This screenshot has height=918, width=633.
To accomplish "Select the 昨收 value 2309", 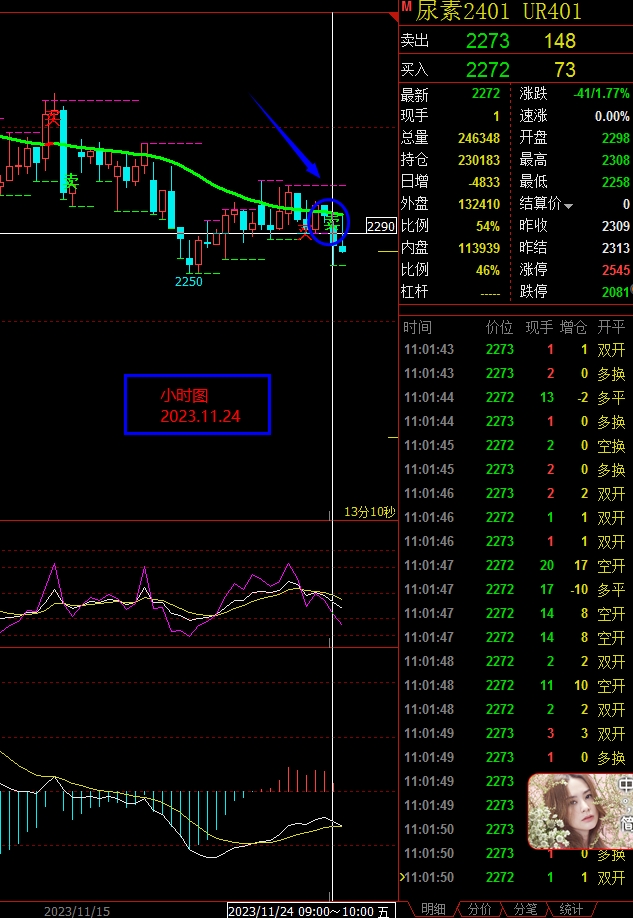I will coord(616,226).
